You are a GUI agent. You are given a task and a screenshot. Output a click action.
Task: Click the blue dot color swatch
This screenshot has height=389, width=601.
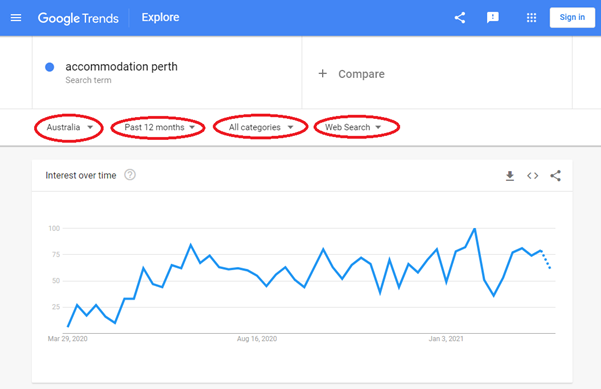[49, 67]
